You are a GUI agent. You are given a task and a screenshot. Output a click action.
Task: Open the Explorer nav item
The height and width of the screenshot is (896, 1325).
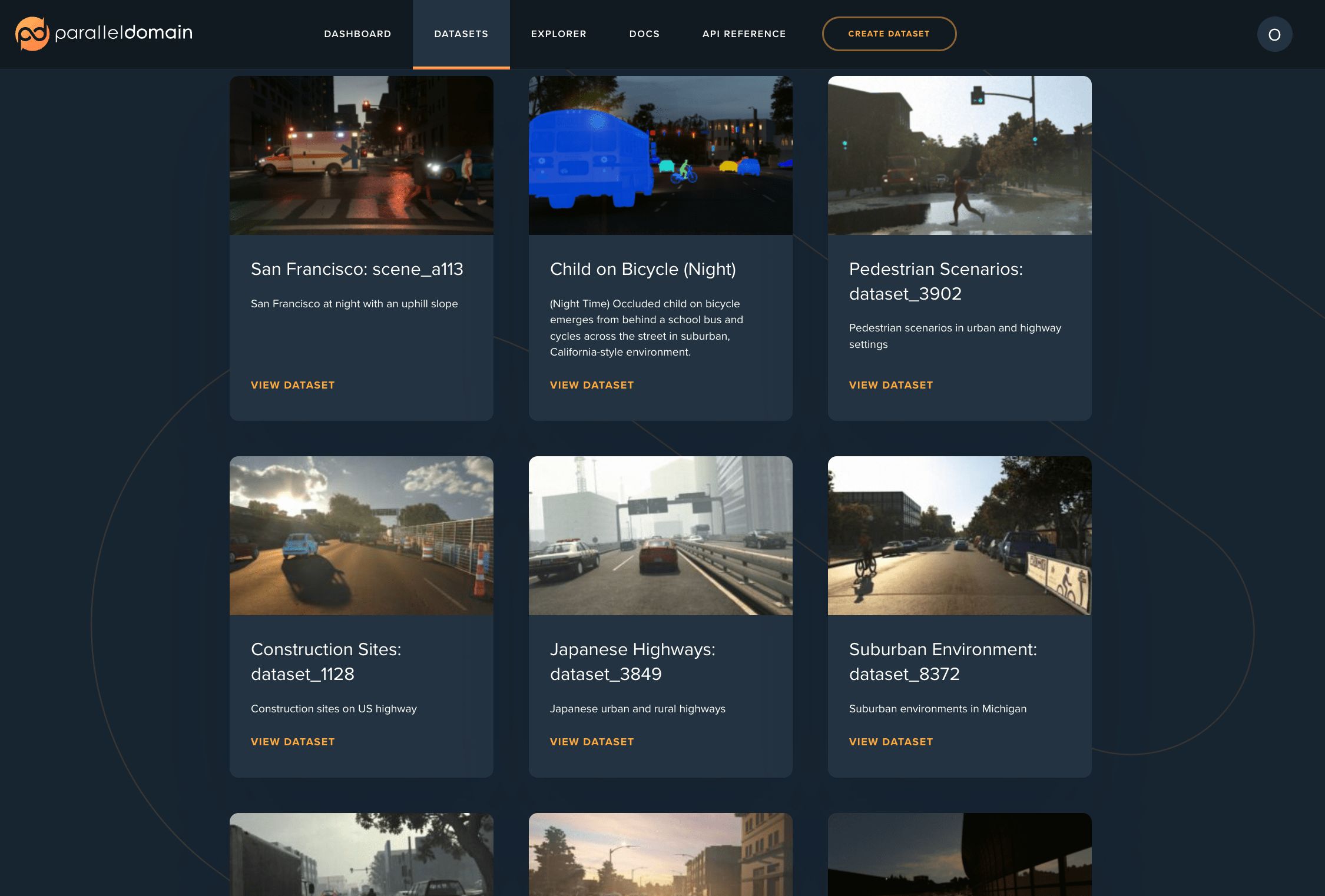click(x=558, y=34)
